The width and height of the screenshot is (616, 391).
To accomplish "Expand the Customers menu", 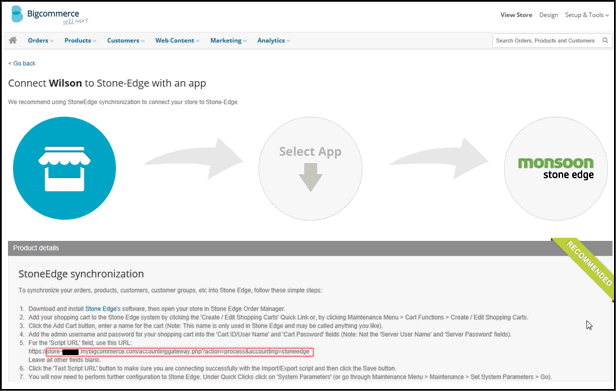I will pyautogui.click(x=126, y=40).
